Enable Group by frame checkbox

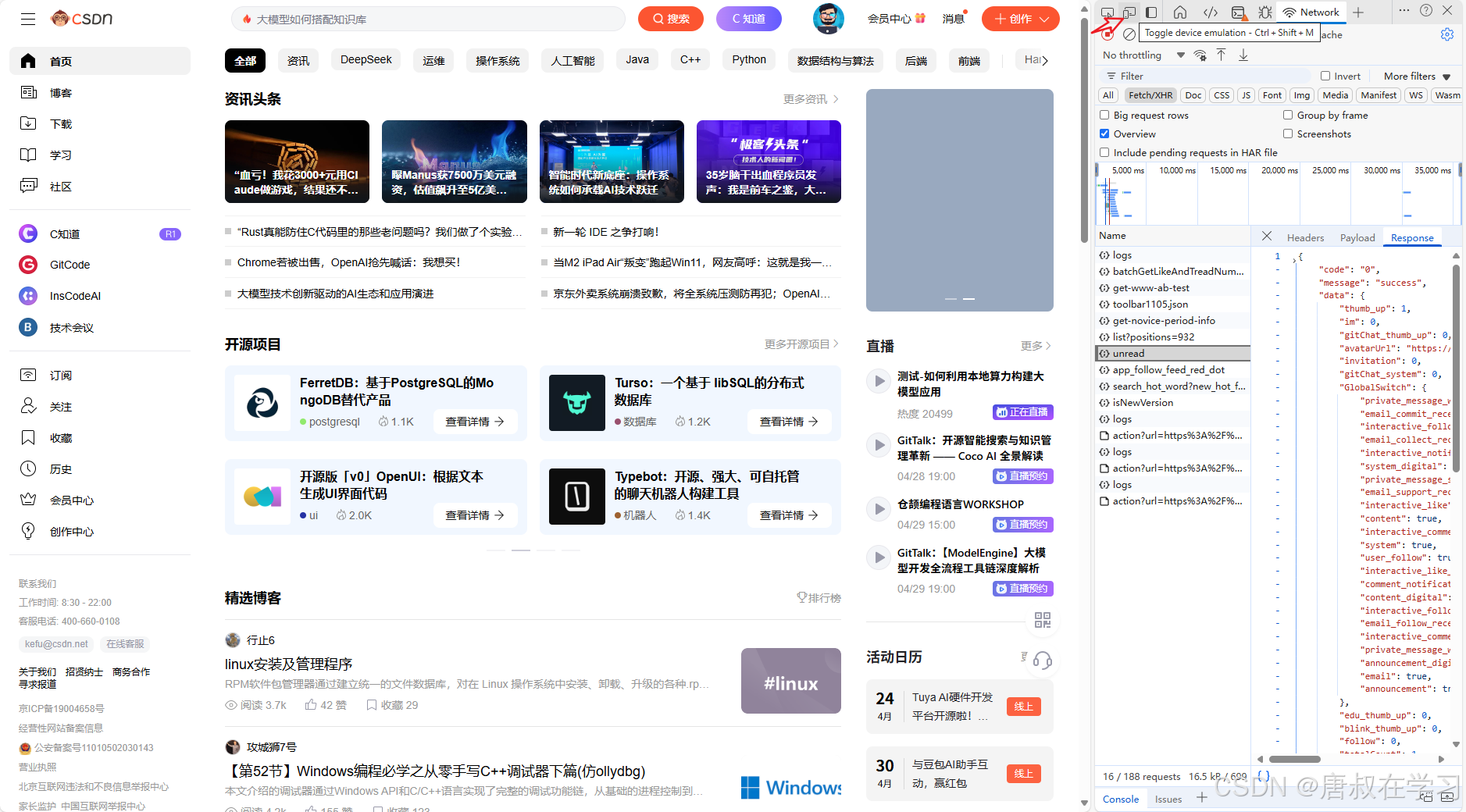point(1288,115)
